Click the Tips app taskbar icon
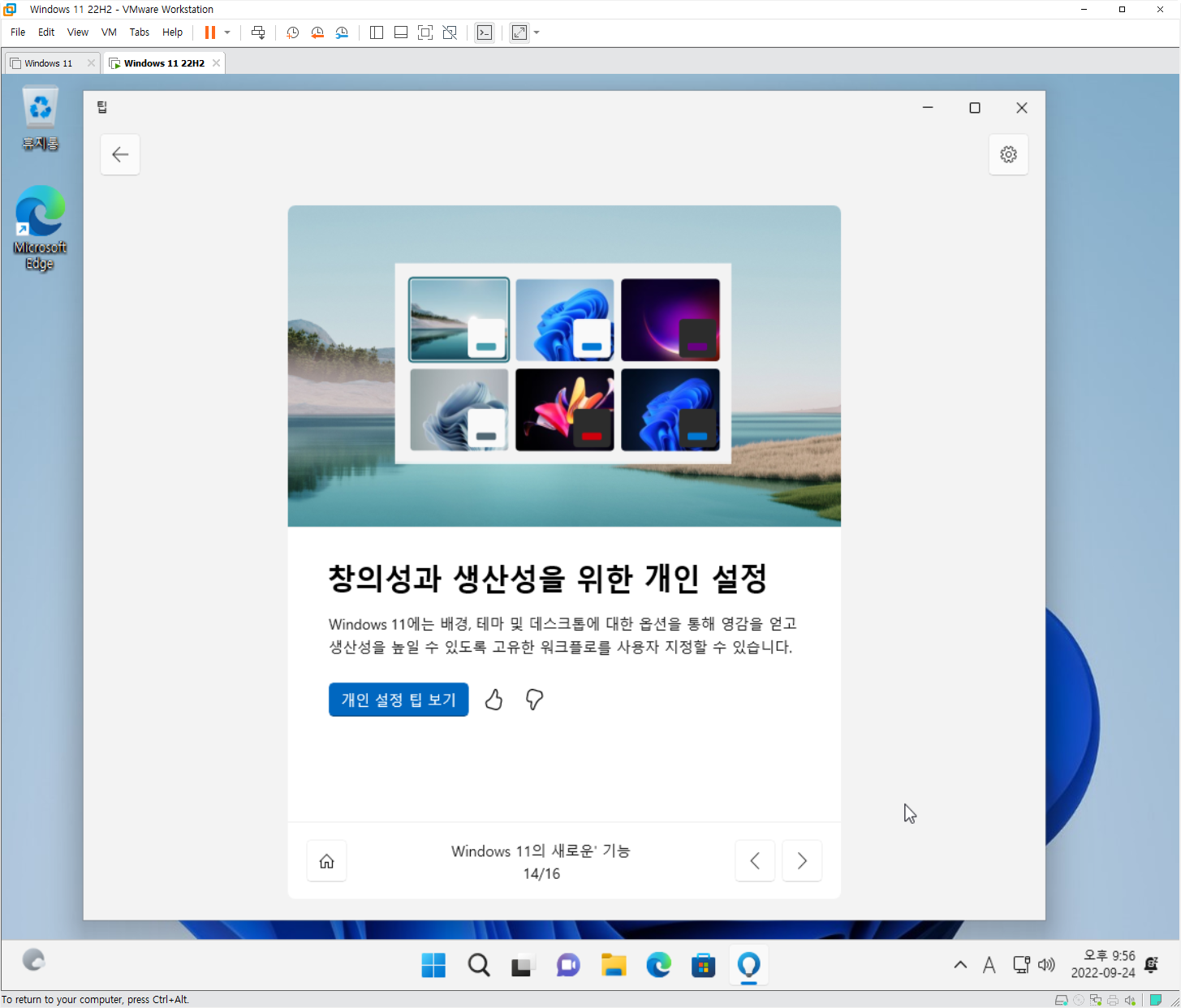Image resolution: width=1181 pixels, height=1008 pixels. pos(748,965)
